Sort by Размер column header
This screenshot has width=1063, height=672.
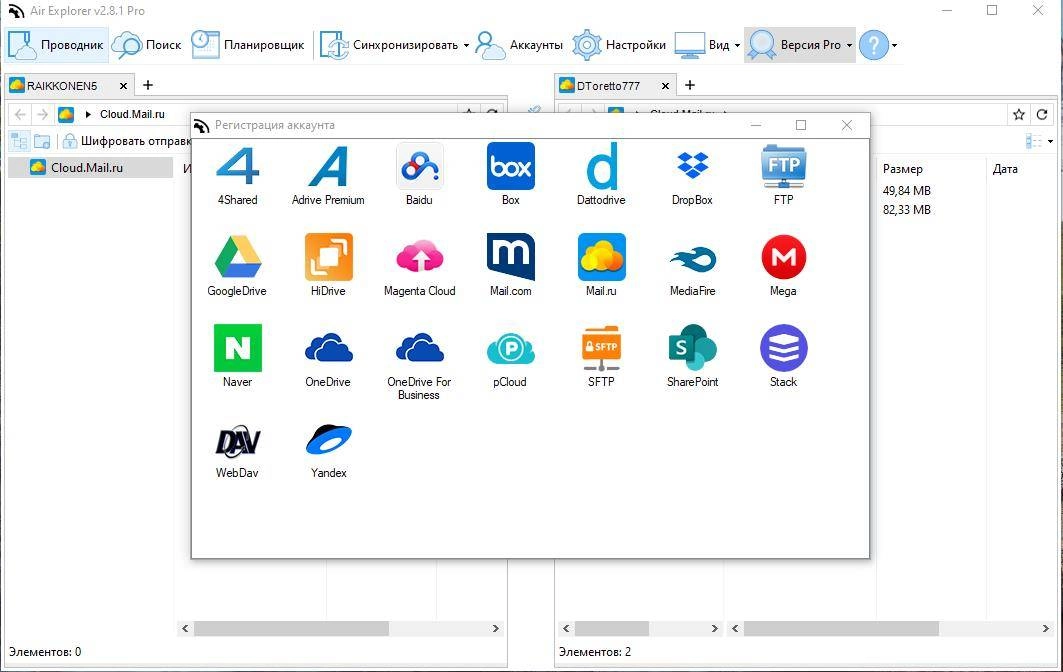click(902, 169)
